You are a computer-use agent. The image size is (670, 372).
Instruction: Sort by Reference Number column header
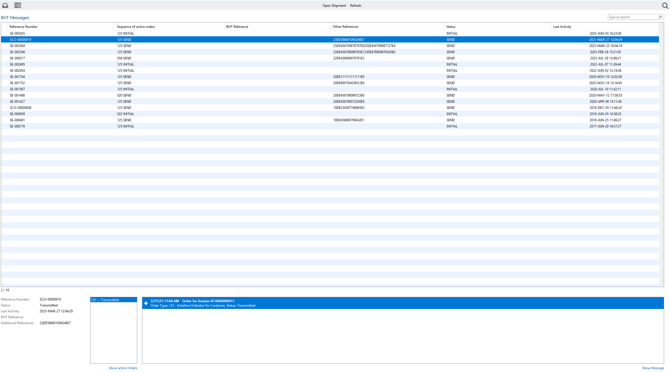coord(24,26)
